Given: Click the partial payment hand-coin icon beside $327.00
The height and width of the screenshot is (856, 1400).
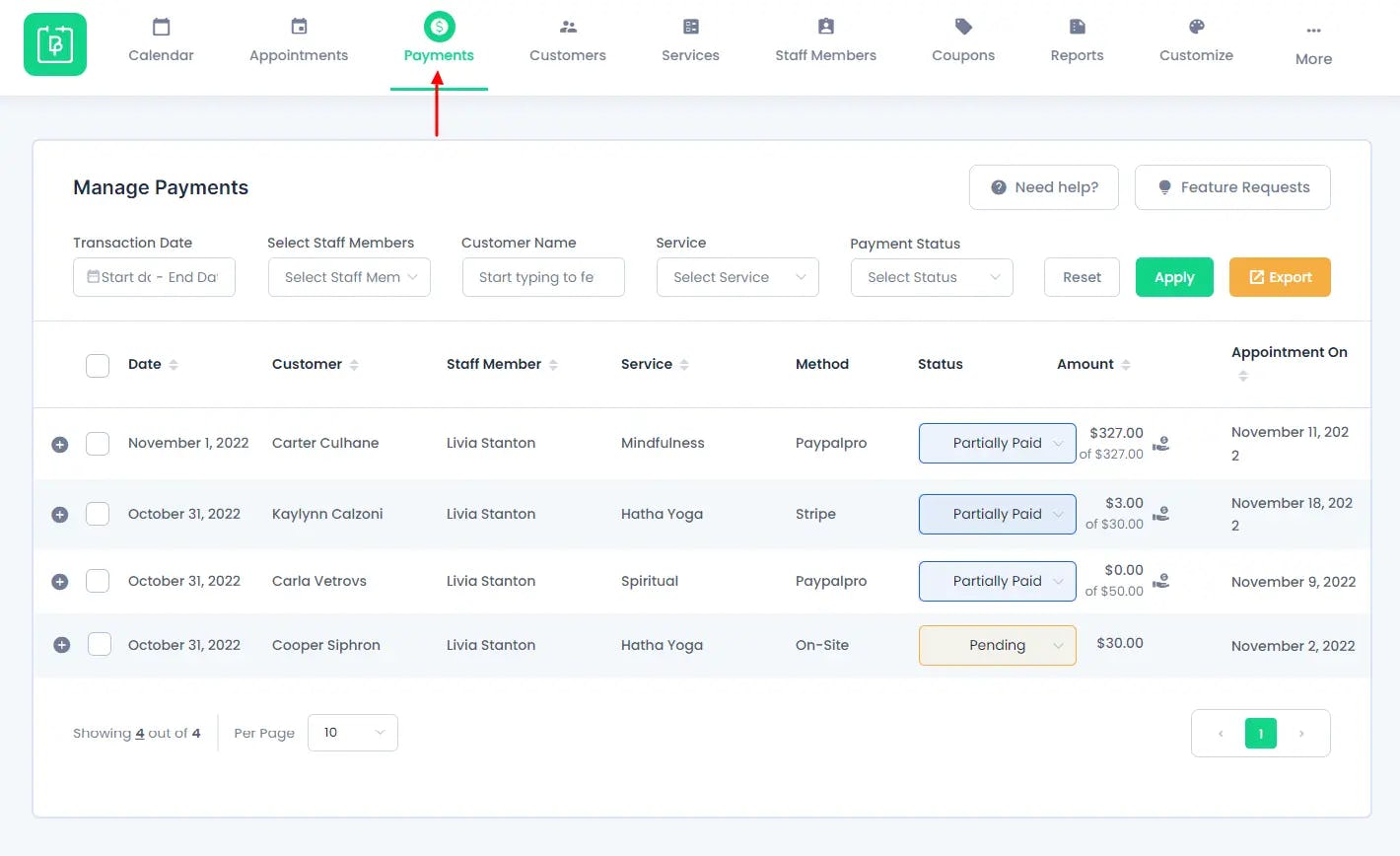Looking at the screenshot, I should pos(1160,443).
